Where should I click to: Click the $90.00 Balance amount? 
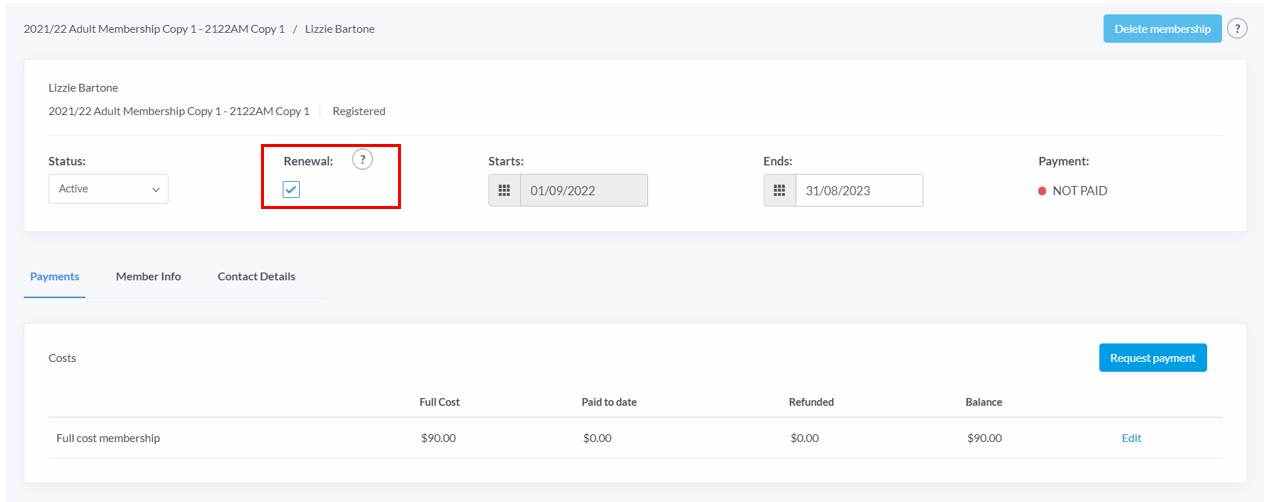pos(984,438)
